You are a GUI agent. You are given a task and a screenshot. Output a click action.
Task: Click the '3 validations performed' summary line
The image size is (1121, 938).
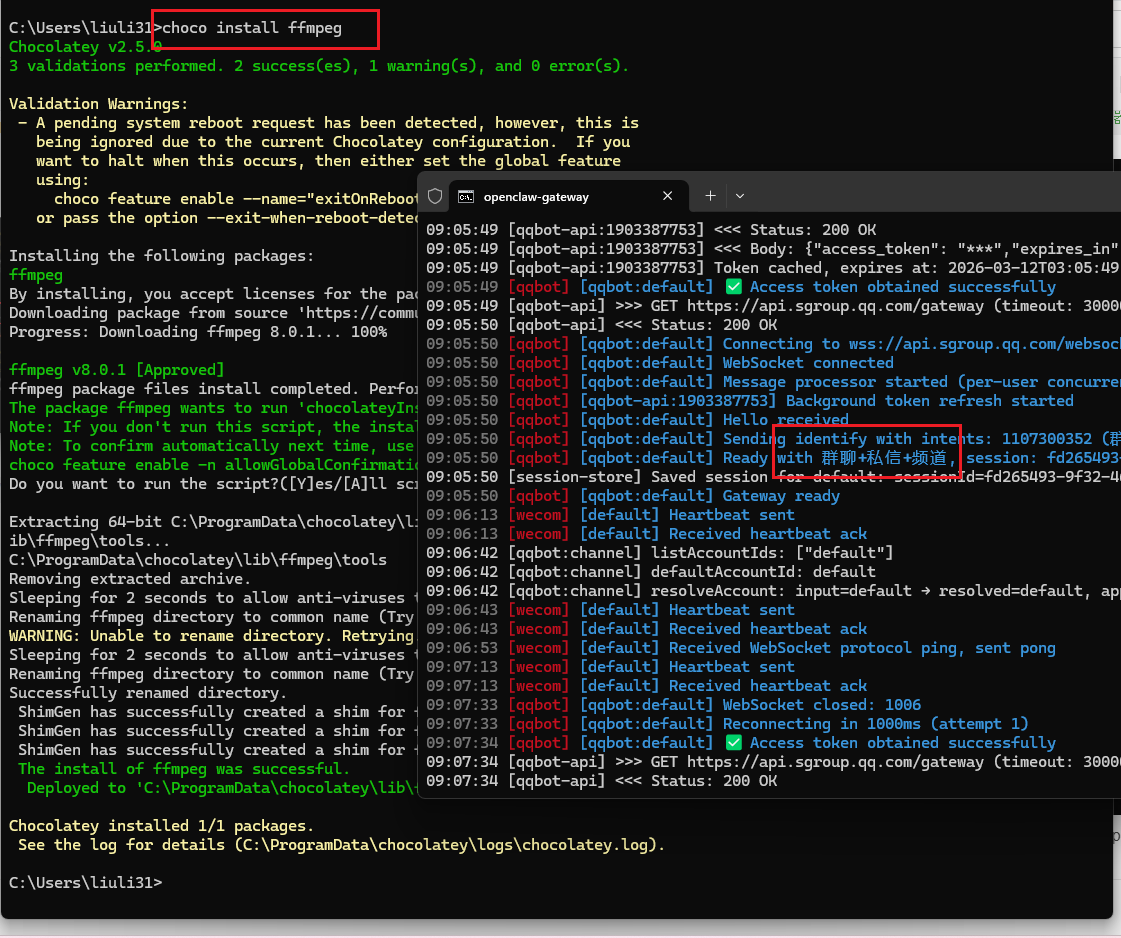[319, 66]
